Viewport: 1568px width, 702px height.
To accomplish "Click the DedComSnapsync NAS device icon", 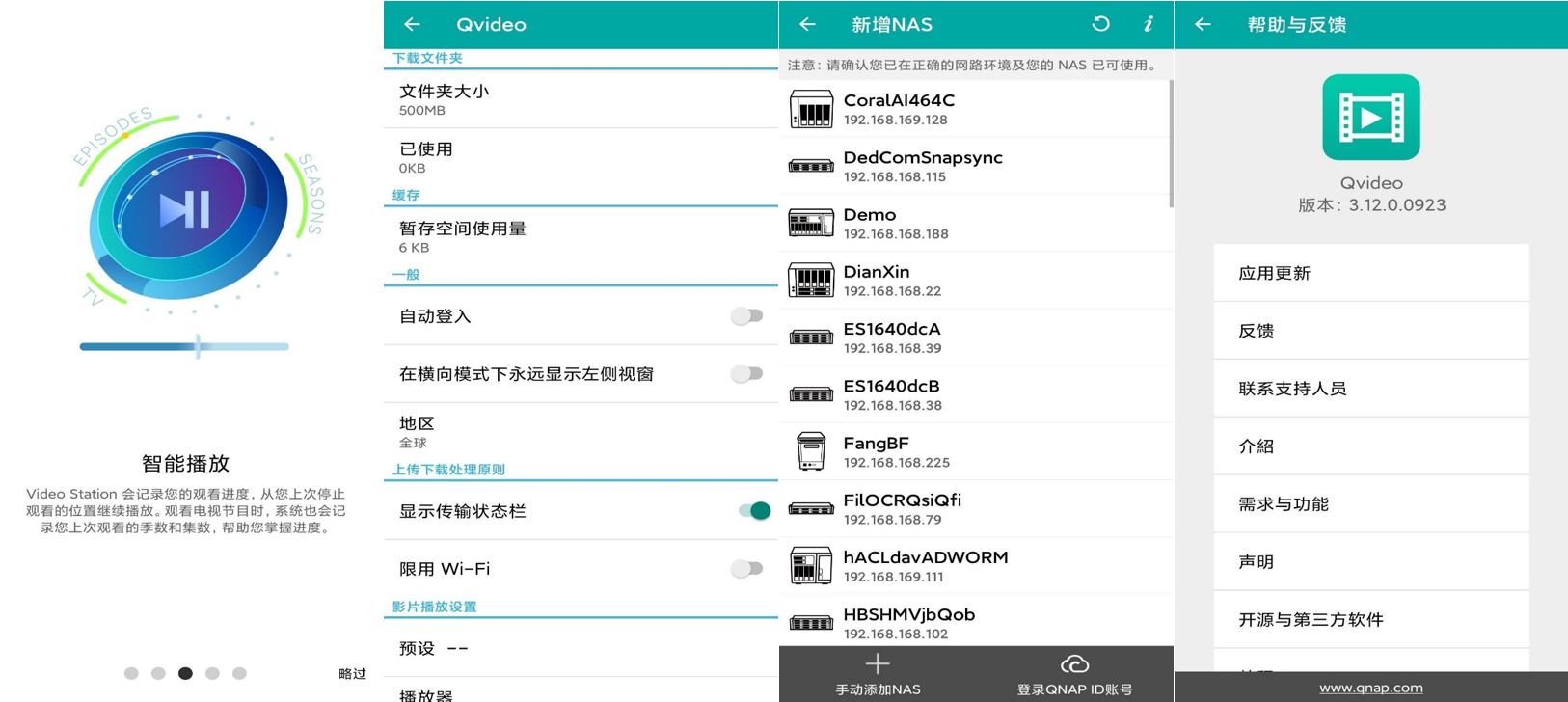I will [x=811, y=166].
